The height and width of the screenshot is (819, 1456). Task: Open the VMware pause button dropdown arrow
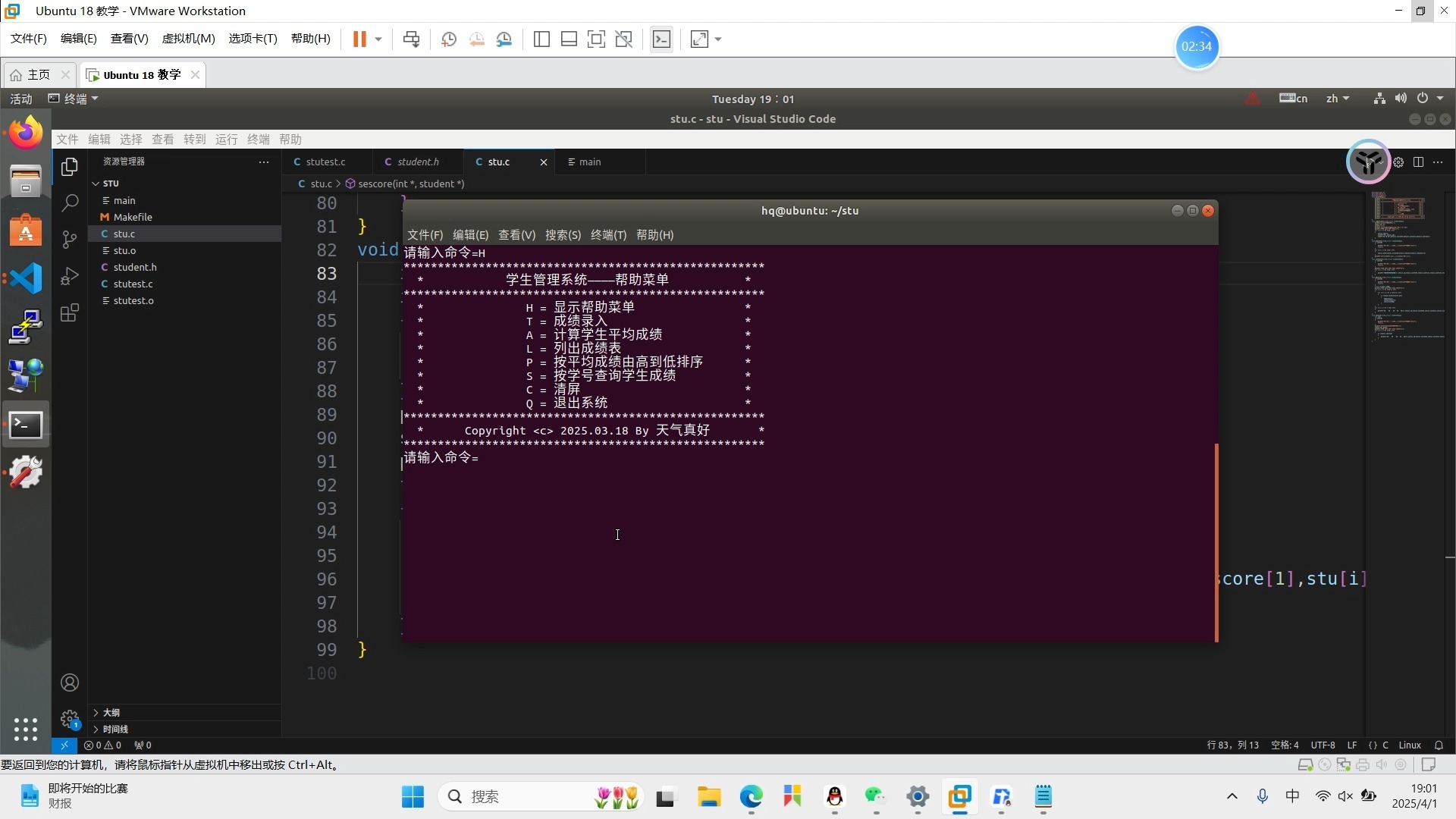tap(378, 39)
